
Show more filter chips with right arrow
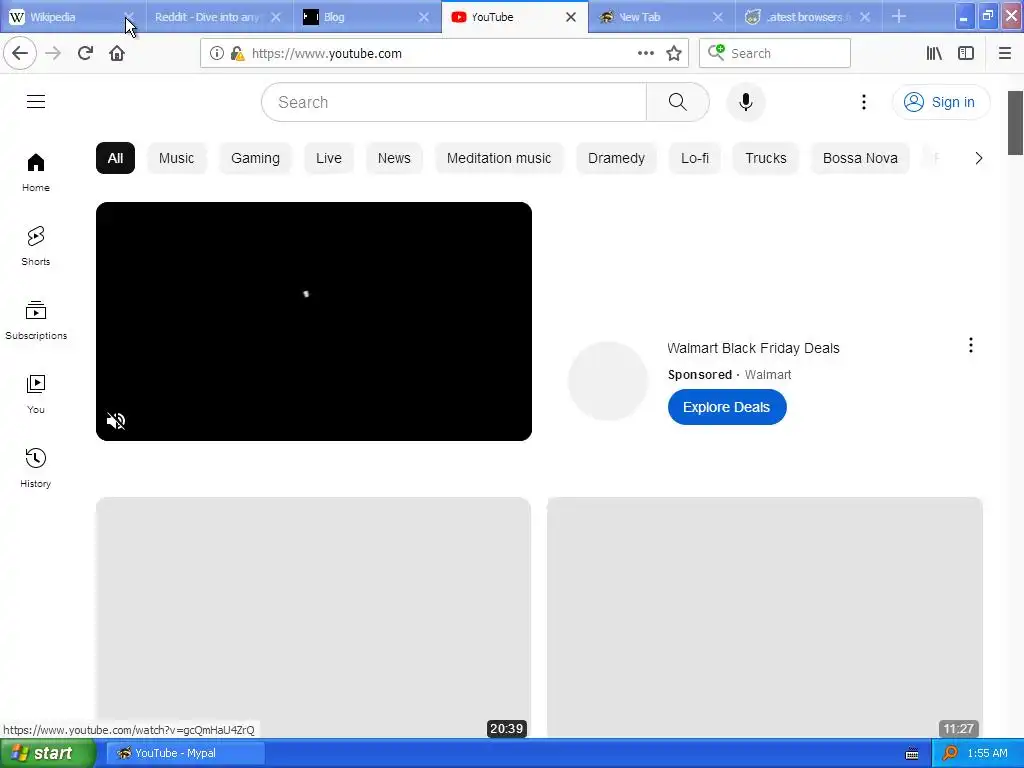coord(978,158)
